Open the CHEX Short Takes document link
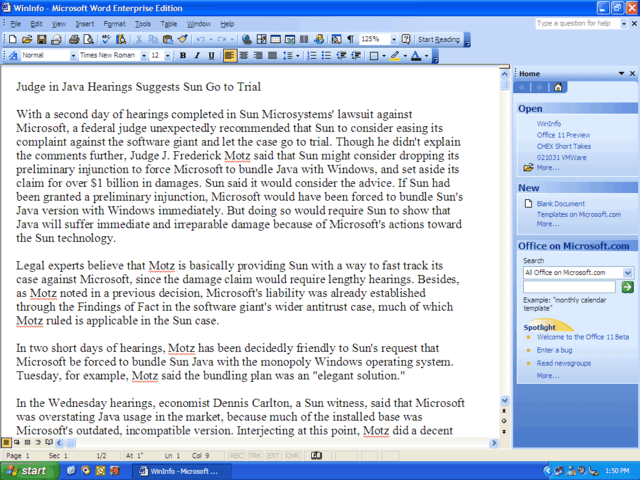Image resolution: width=640 pixels, height=480 pixels. 564,146
